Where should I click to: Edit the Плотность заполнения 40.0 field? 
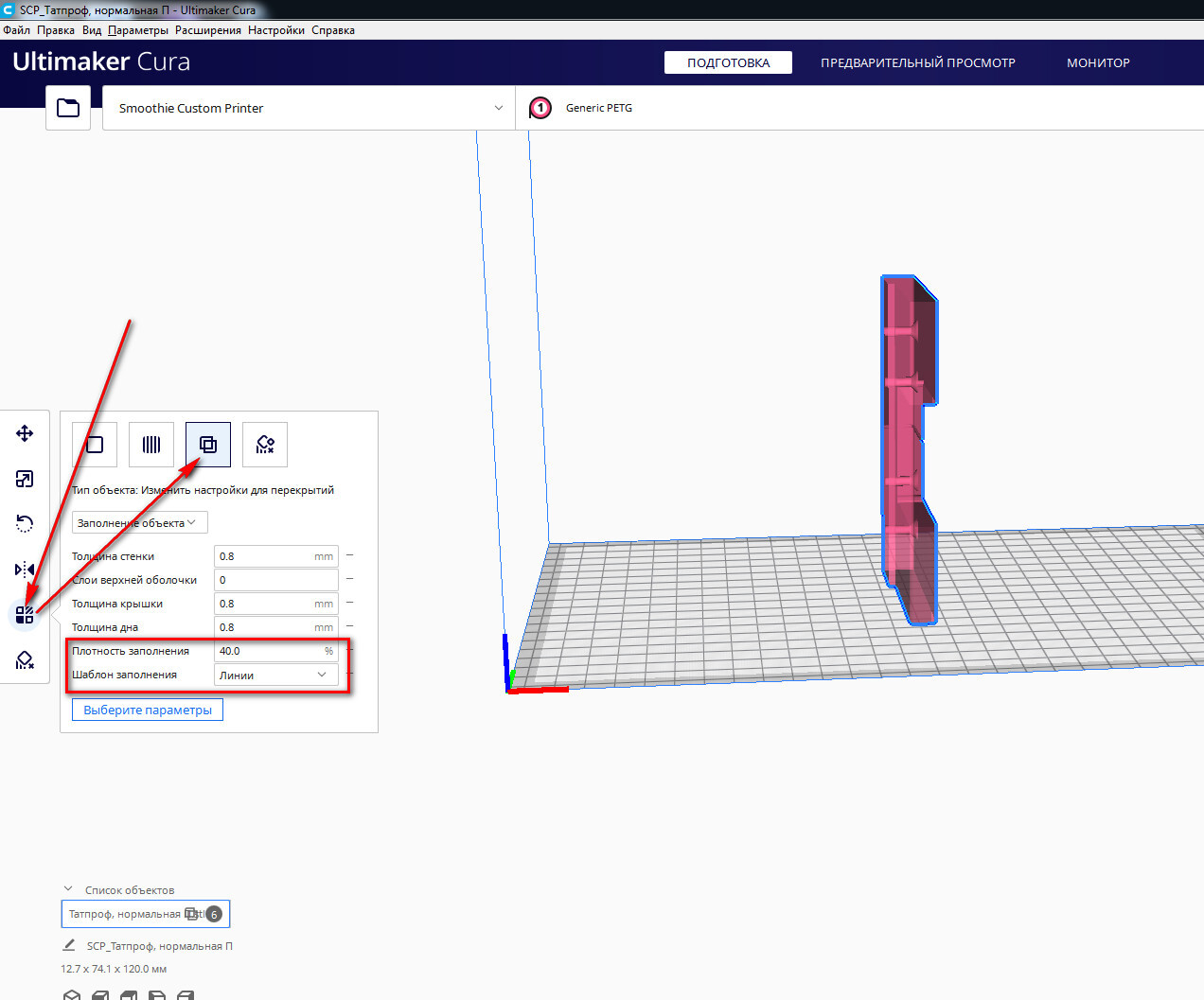275,651
